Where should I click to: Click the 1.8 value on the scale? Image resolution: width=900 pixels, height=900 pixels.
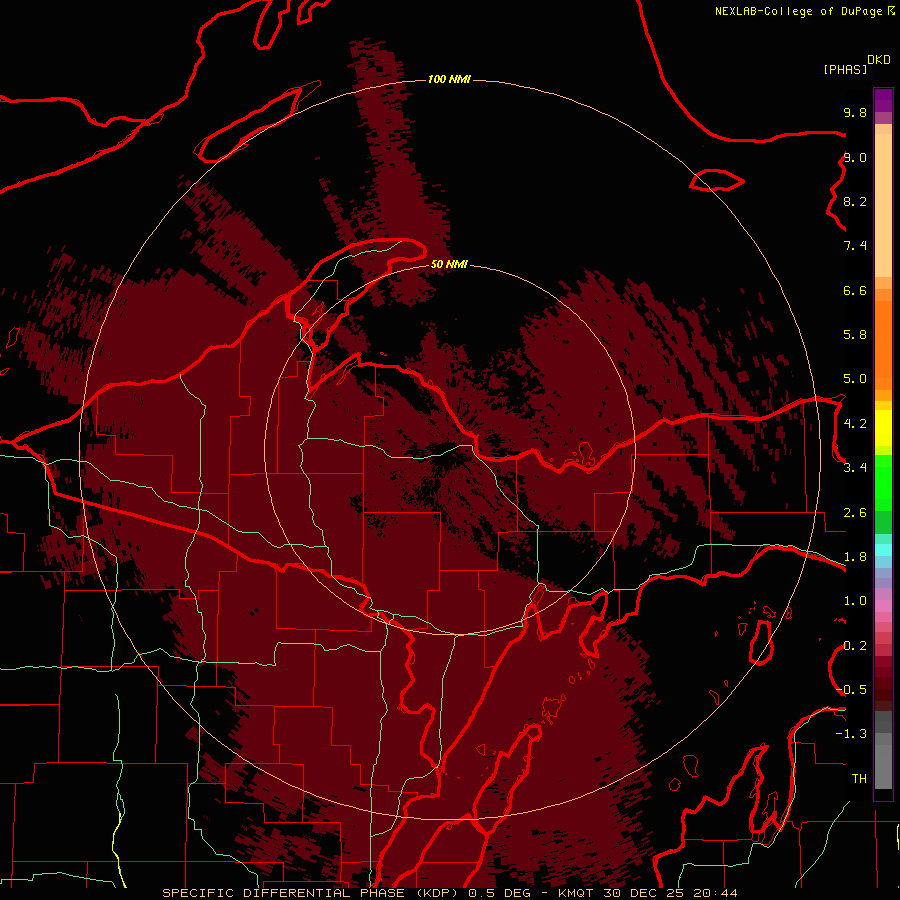click(x=855, y=557)
